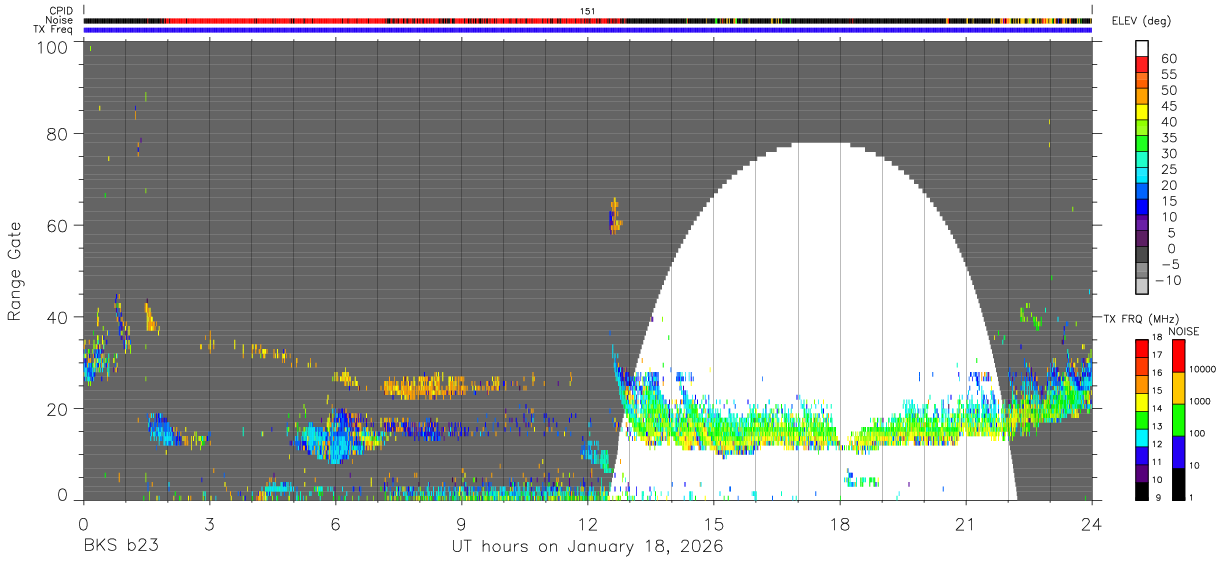Click the TX FRQ (MHz) legend title
The height and width of the screenshot is (567, 1228).
tap(1142, 319)
